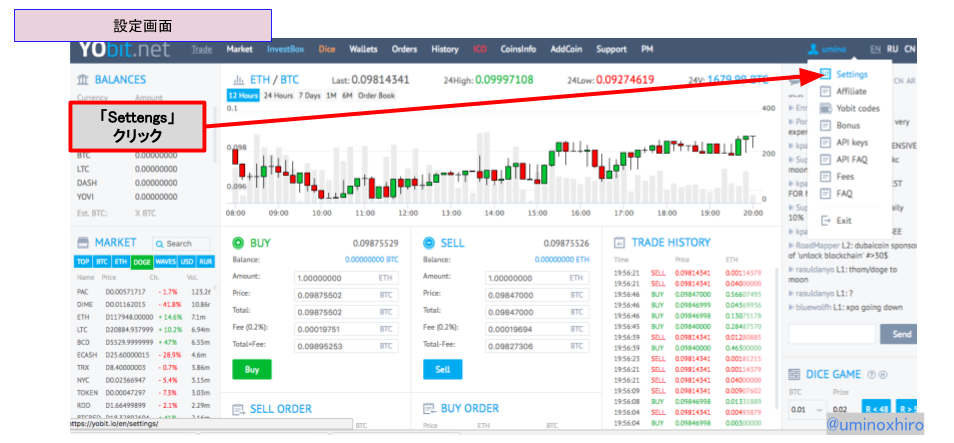Image resolution: width=954 pixels, height=443 pixels.
Task: Select the ECASH row in Market list
Action: [144, 355]
